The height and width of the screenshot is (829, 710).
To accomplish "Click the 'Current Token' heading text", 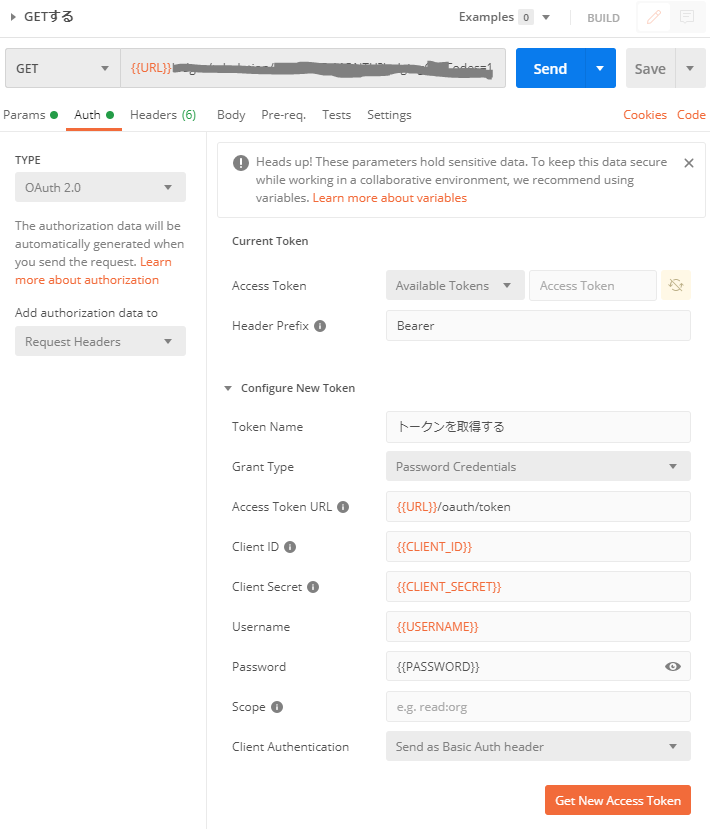I will click(x=270, y=241).
